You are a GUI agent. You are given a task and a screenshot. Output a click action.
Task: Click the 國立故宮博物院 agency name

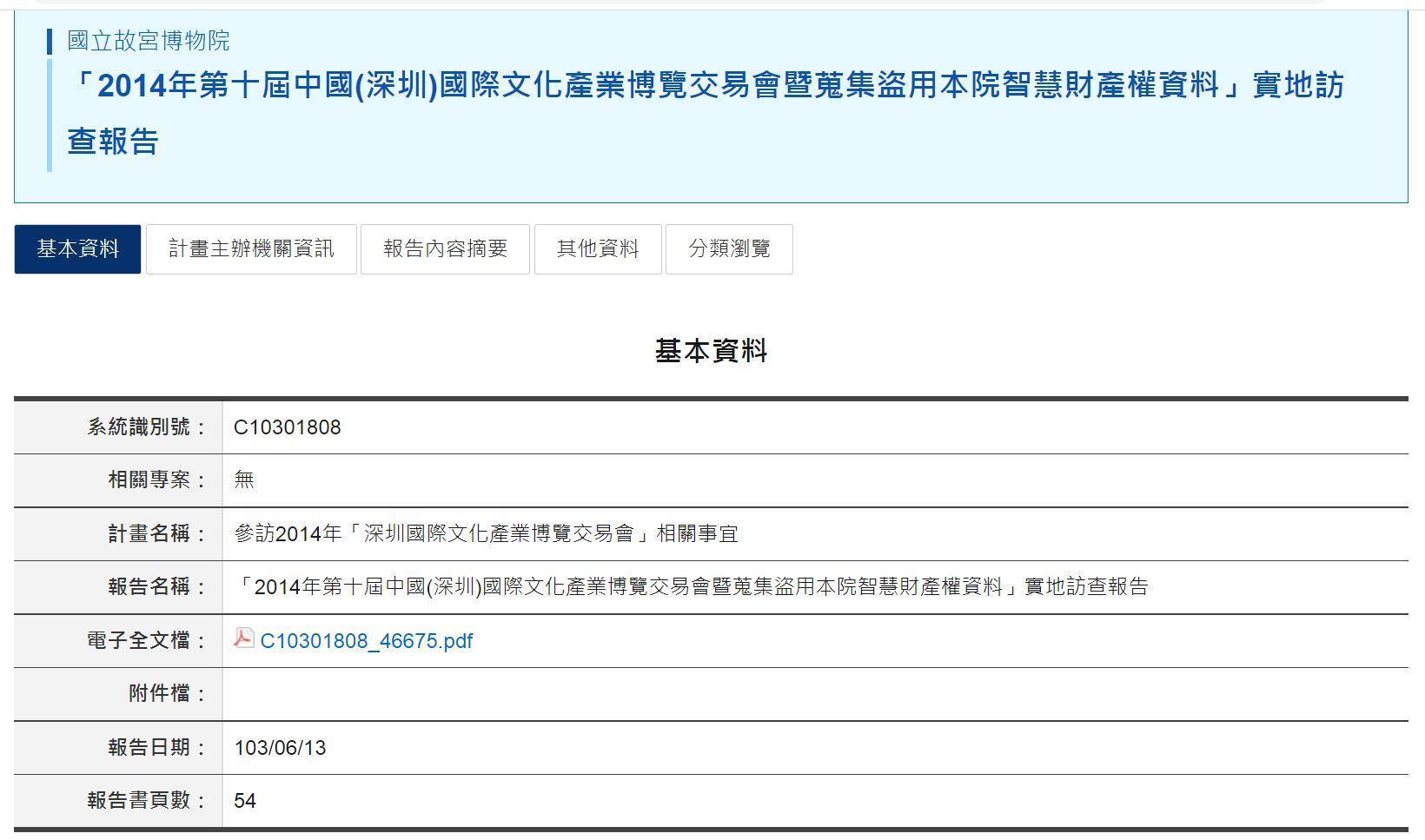click(149, 41)
